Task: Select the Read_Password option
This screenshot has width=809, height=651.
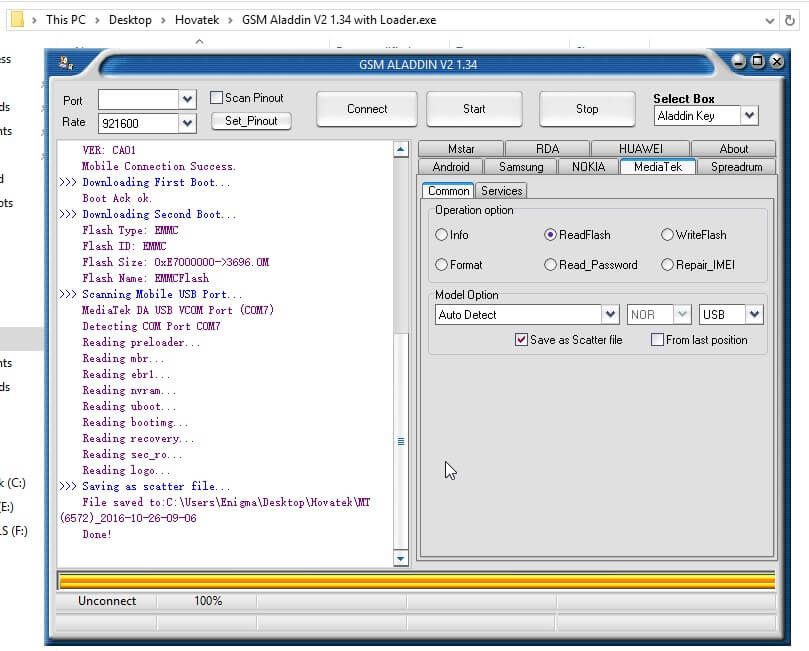Action: coord(550,265)
